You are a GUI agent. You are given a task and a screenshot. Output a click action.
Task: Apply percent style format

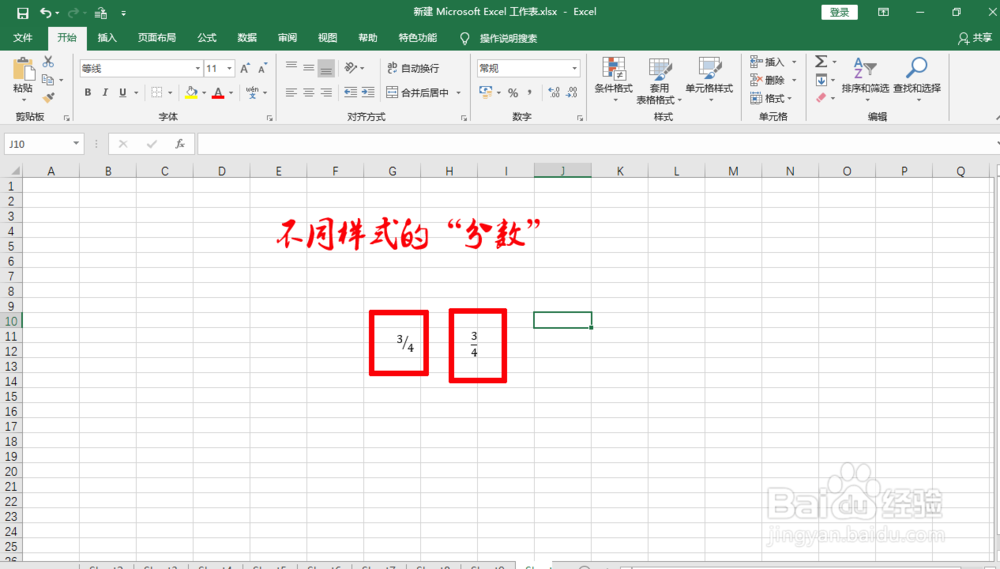[x=513, y=93]
